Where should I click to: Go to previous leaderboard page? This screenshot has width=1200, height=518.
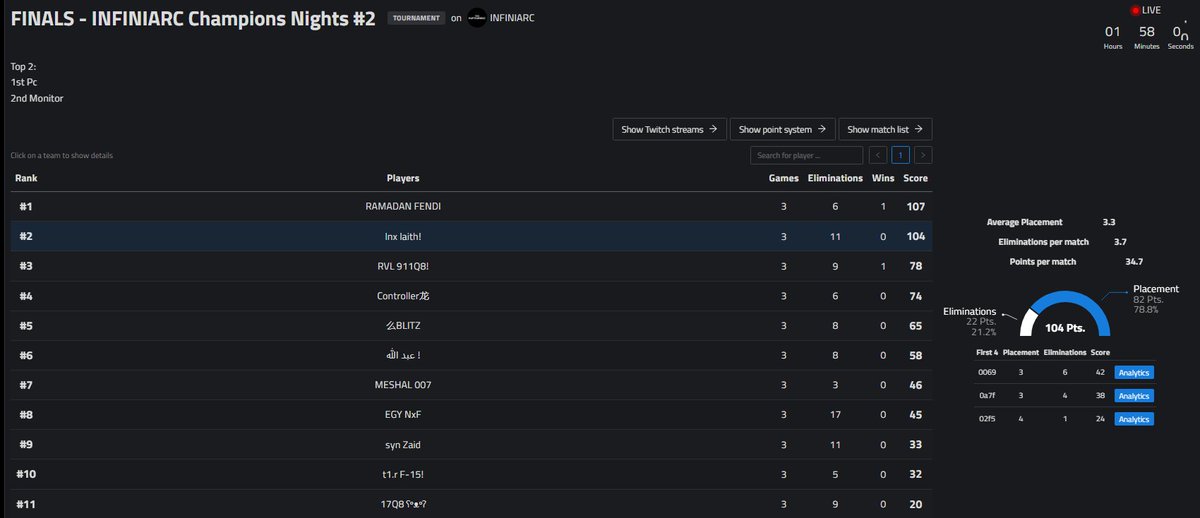pyautogui.click(x=878, y=155)
